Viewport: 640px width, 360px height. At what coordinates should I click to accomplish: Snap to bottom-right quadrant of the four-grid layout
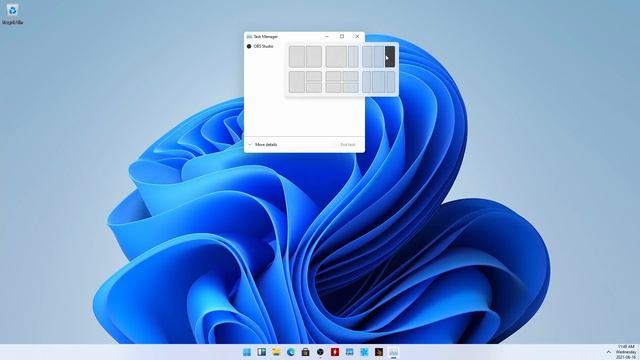[x=351, y=88]
